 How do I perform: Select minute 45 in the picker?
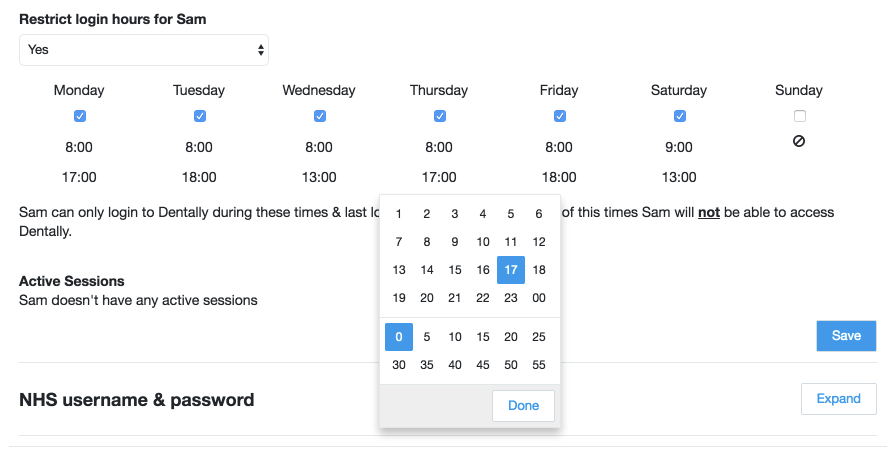pyautogui.click(x=483, y=365)
